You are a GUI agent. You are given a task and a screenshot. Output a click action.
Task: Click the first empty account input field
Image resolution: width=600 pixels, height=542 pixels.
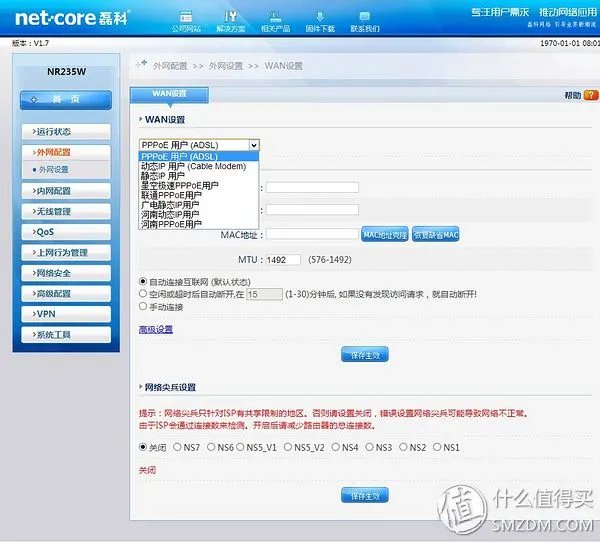(x=312, y=187)
